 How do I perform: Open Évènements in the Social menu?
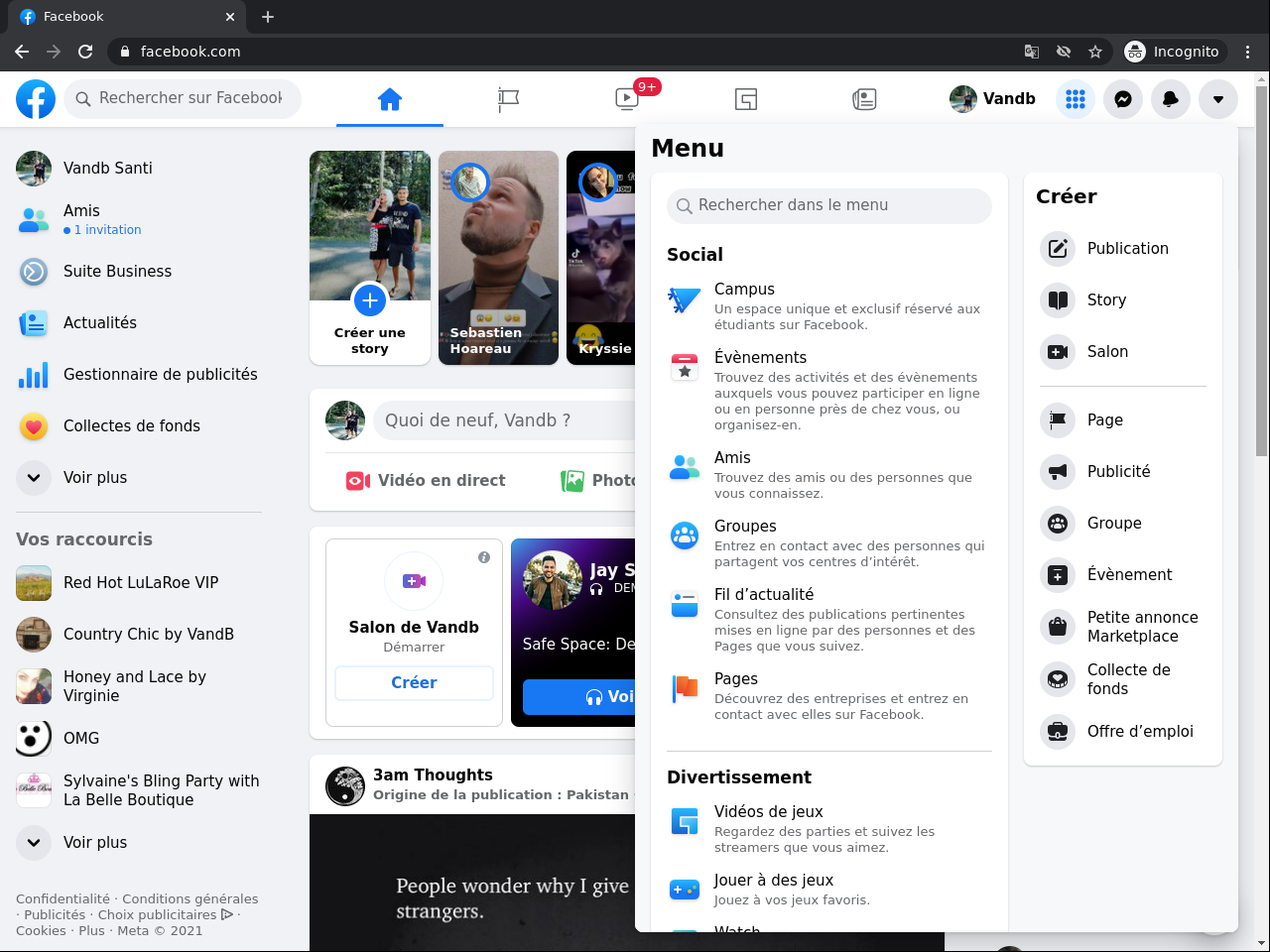[x=829, y=391]
